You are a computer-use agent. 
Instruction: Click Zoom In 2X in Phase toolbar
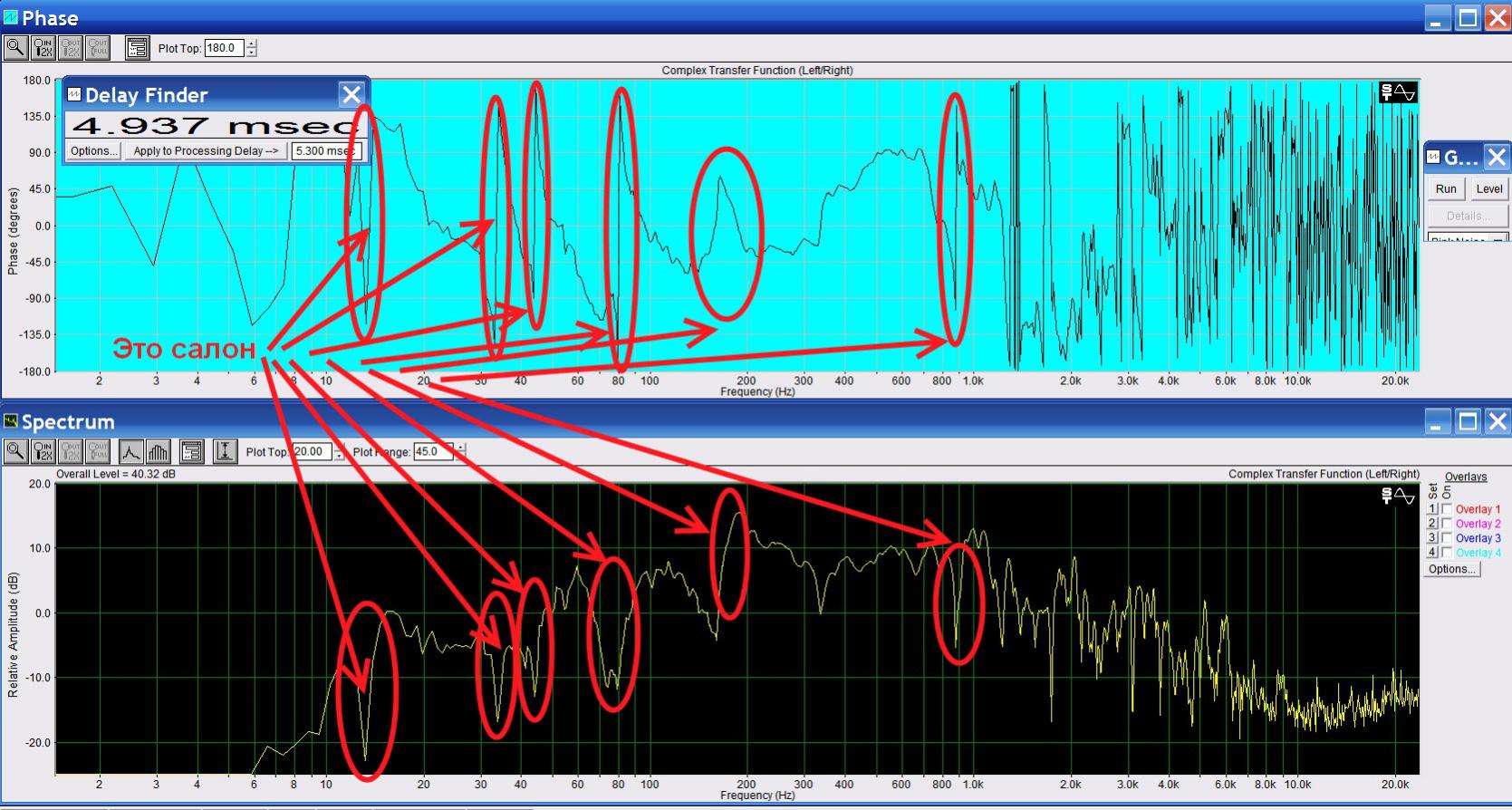click(43, 48)
